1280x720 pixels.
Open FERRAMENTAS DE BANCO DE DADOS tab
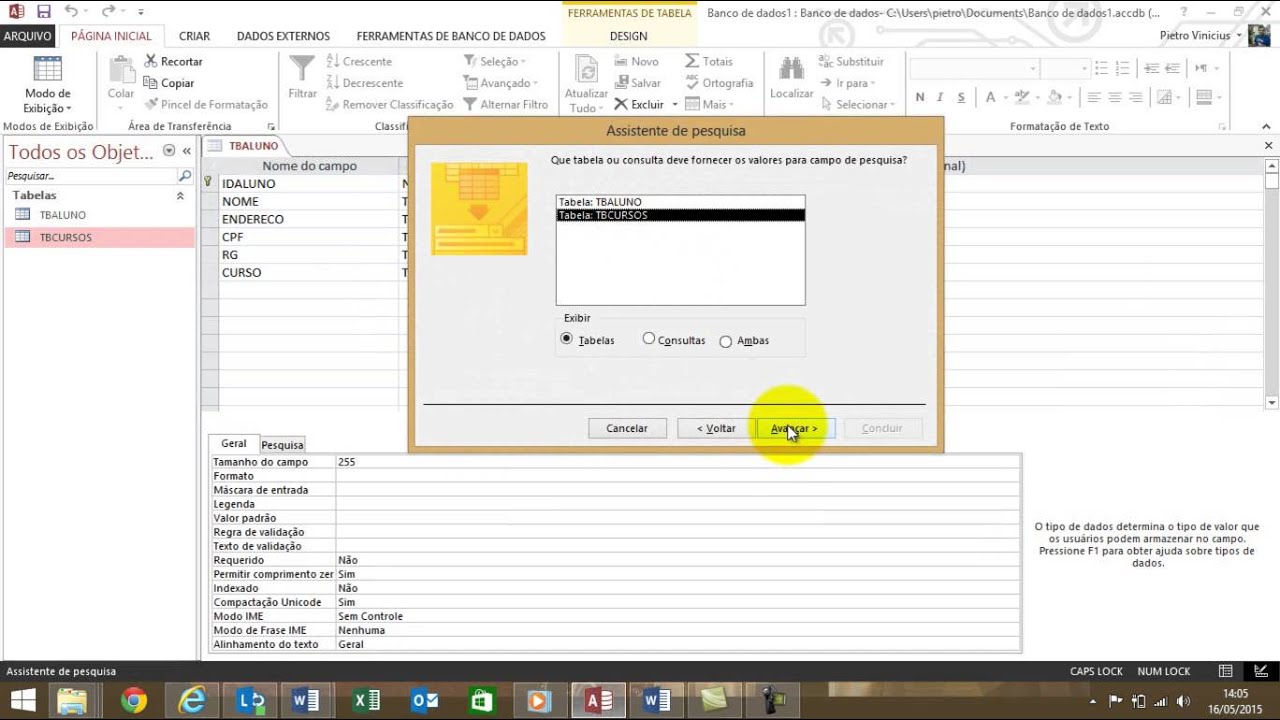(x=451, y=36)
